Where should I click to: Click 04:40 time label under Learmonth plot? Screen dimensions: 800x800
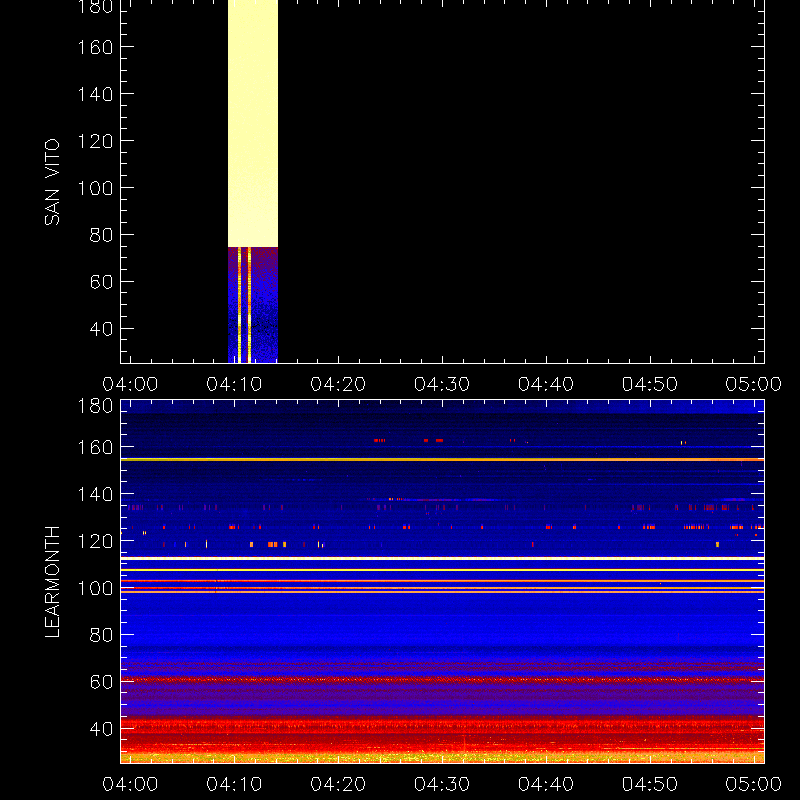point(546,784)
